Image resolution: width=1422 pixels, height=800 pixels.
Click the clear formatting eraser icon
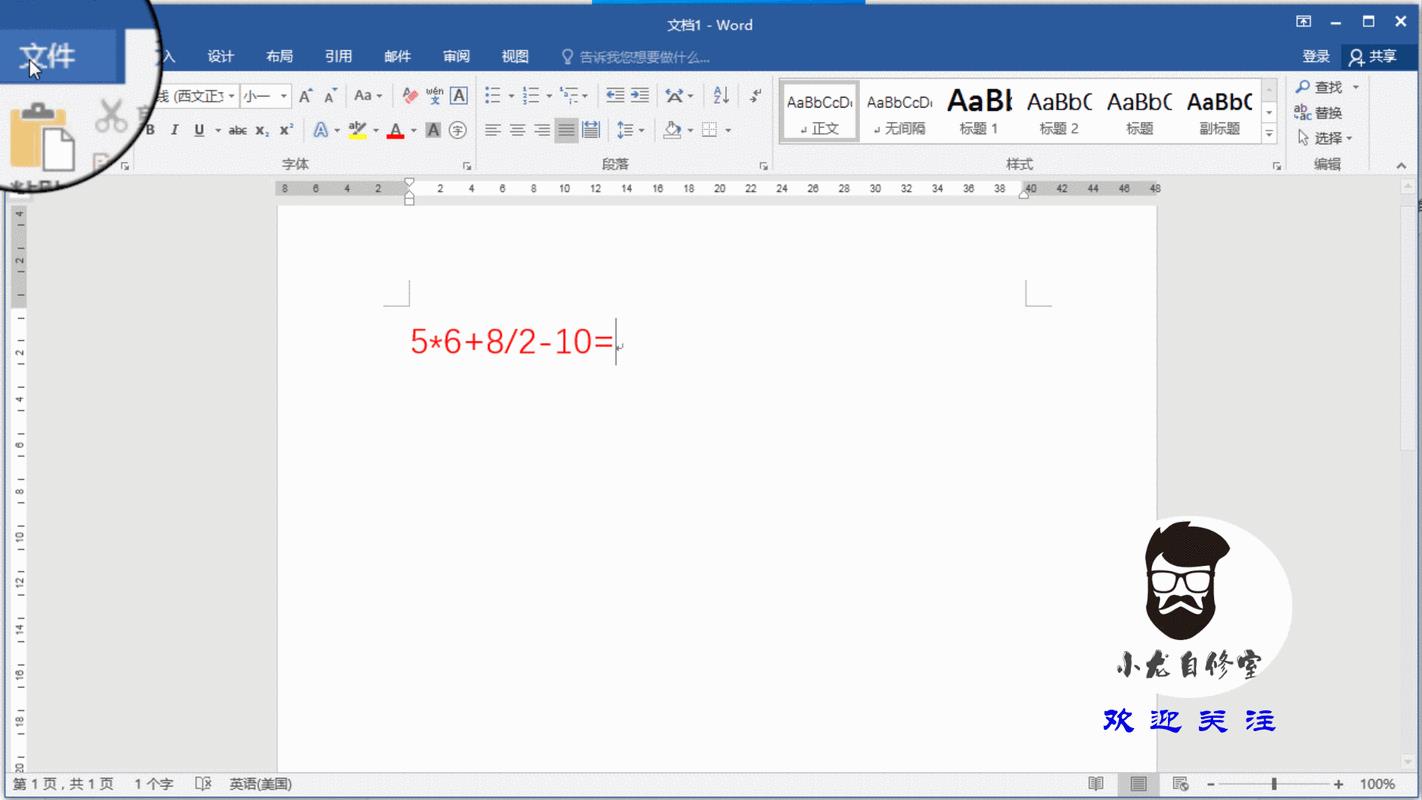pyautogui.click(x=410, y=96)
